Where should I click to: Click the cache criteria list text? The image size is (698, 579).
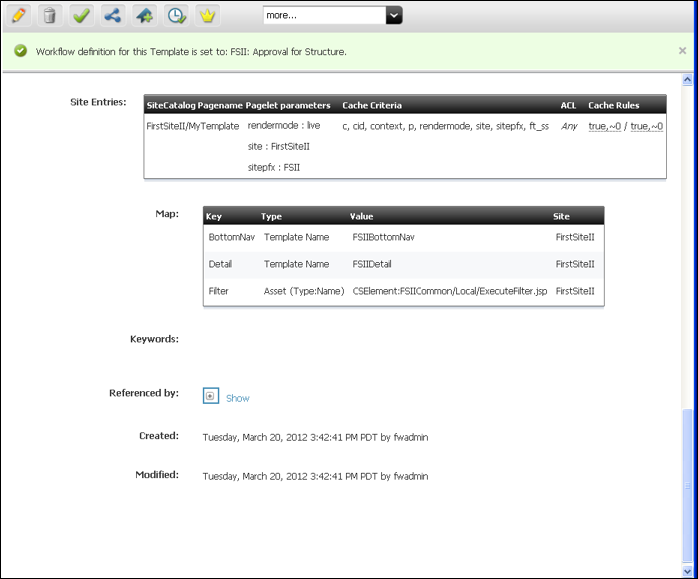pos(445,126)
